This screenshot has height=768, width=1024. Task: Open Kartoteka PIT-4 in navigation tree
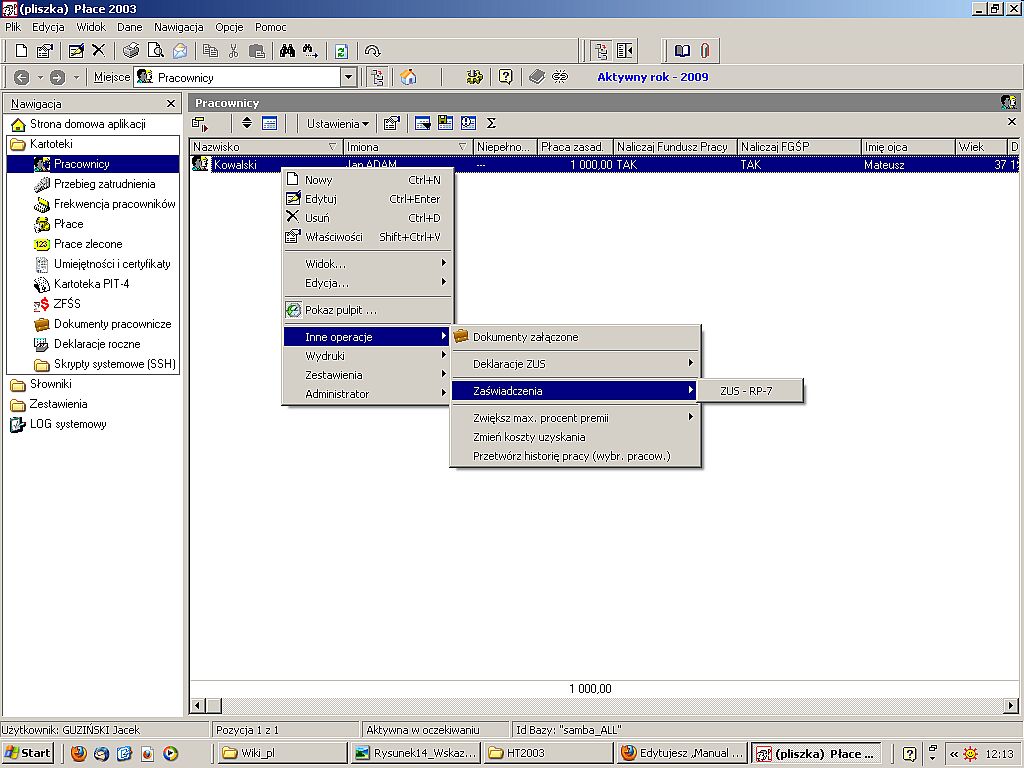(x=91, y=284)
